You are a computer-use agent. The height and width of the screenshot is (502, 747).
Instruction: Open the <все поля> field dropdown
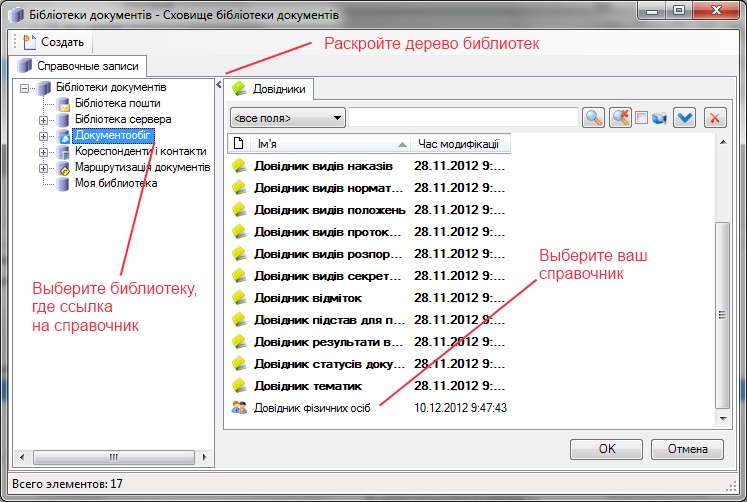[287, 118]
